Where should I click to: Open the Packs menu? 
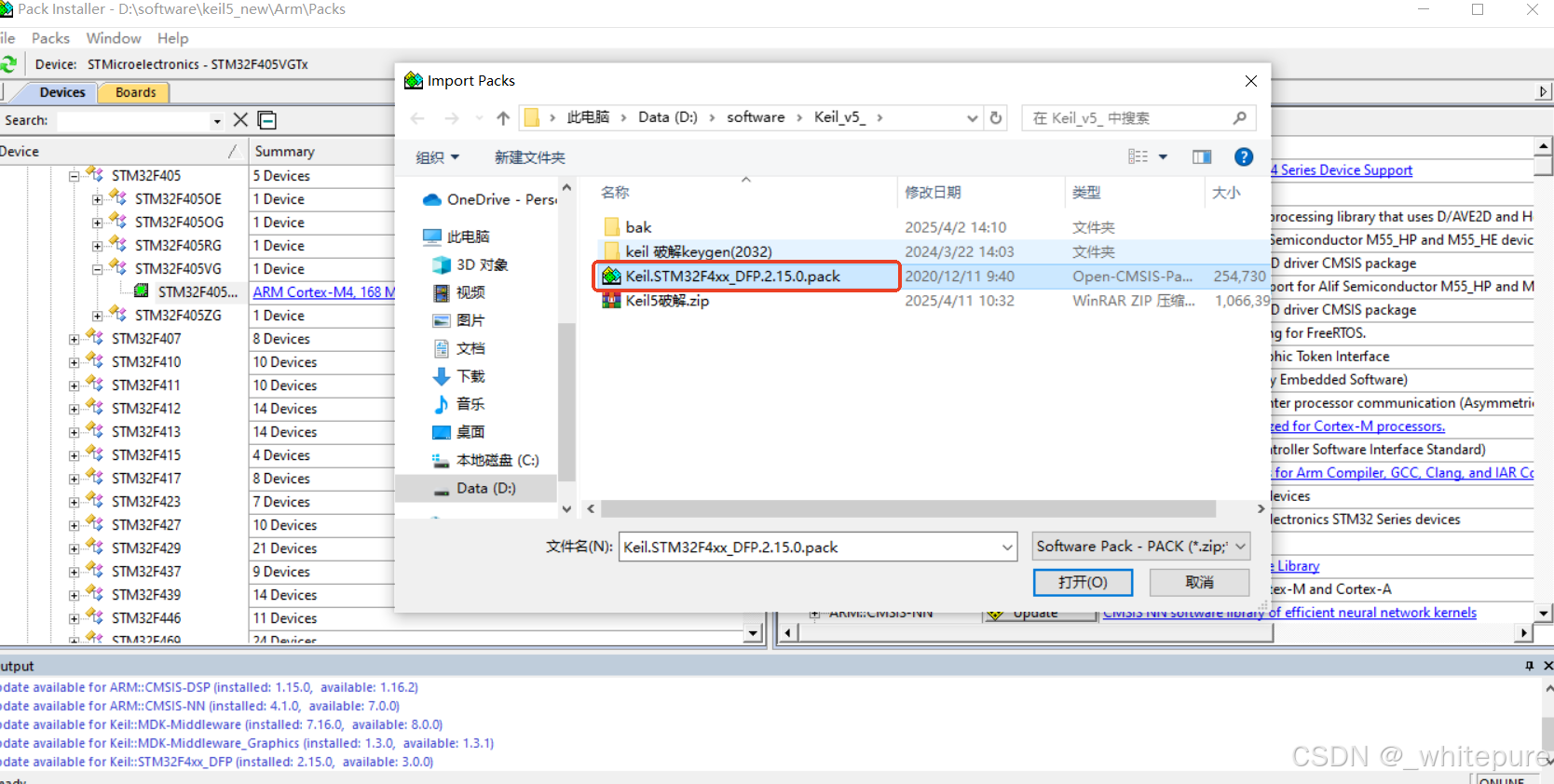(x=50, y=38)
